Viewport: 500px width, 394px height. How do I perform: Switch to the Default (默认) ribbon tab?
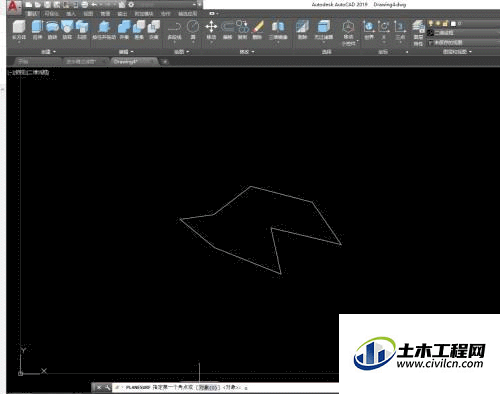(32, 14)
